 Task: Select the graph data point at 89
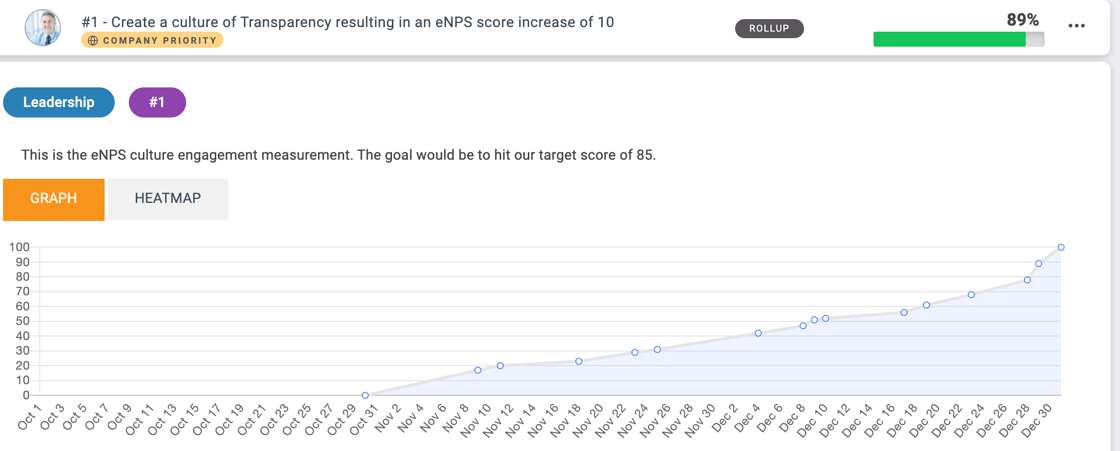click(x=1039, y=264)
